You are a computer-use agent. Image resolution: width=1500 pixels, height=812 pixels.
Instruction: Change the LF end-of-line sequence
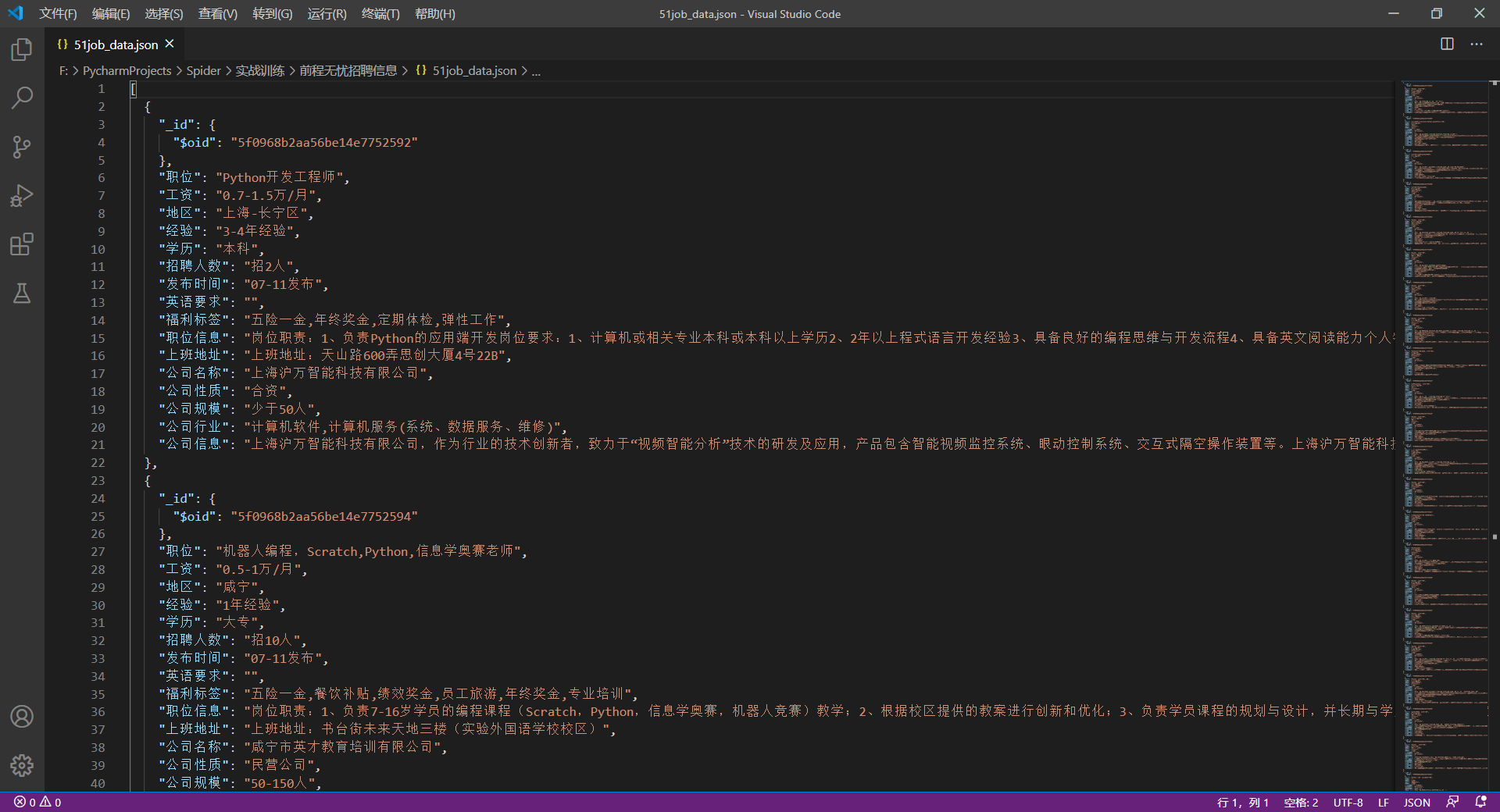[1383, 802]
